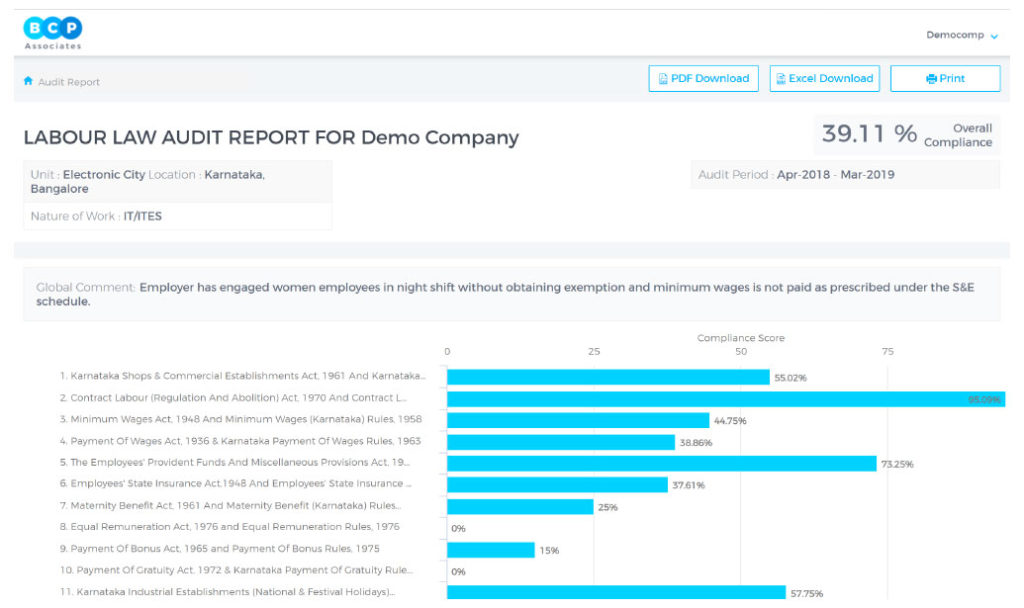Click the Karnataka Industrial Establishments label
The image size is (1024, 608).
(227, 592)
